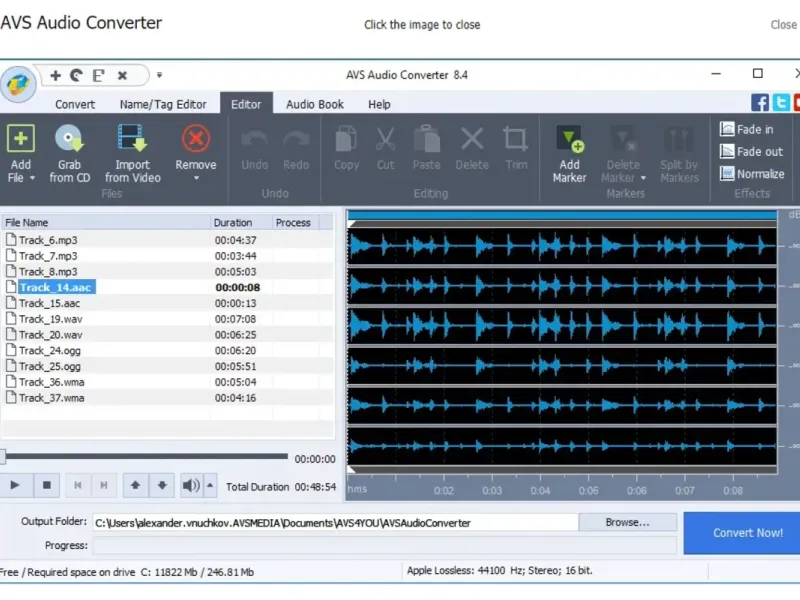Select Track_36.wma in file list

pyautogui.click(x=168, y=382)
